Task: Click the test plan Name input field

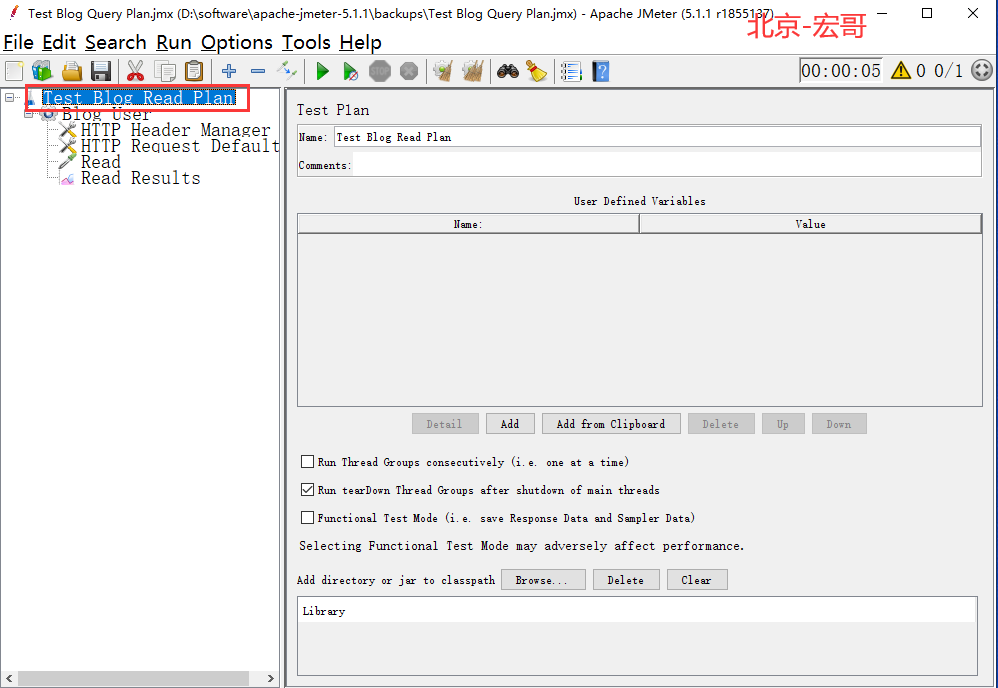Action: [657, 137]
